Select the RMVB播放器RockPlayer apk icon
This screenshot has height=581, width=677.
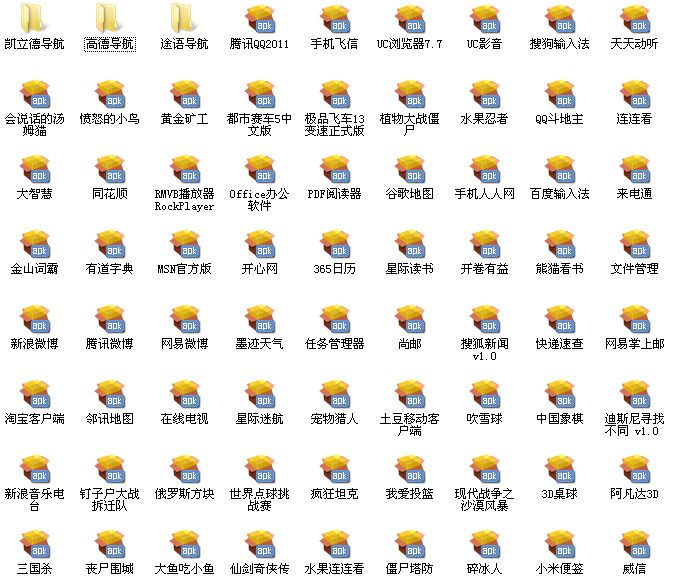185,169
